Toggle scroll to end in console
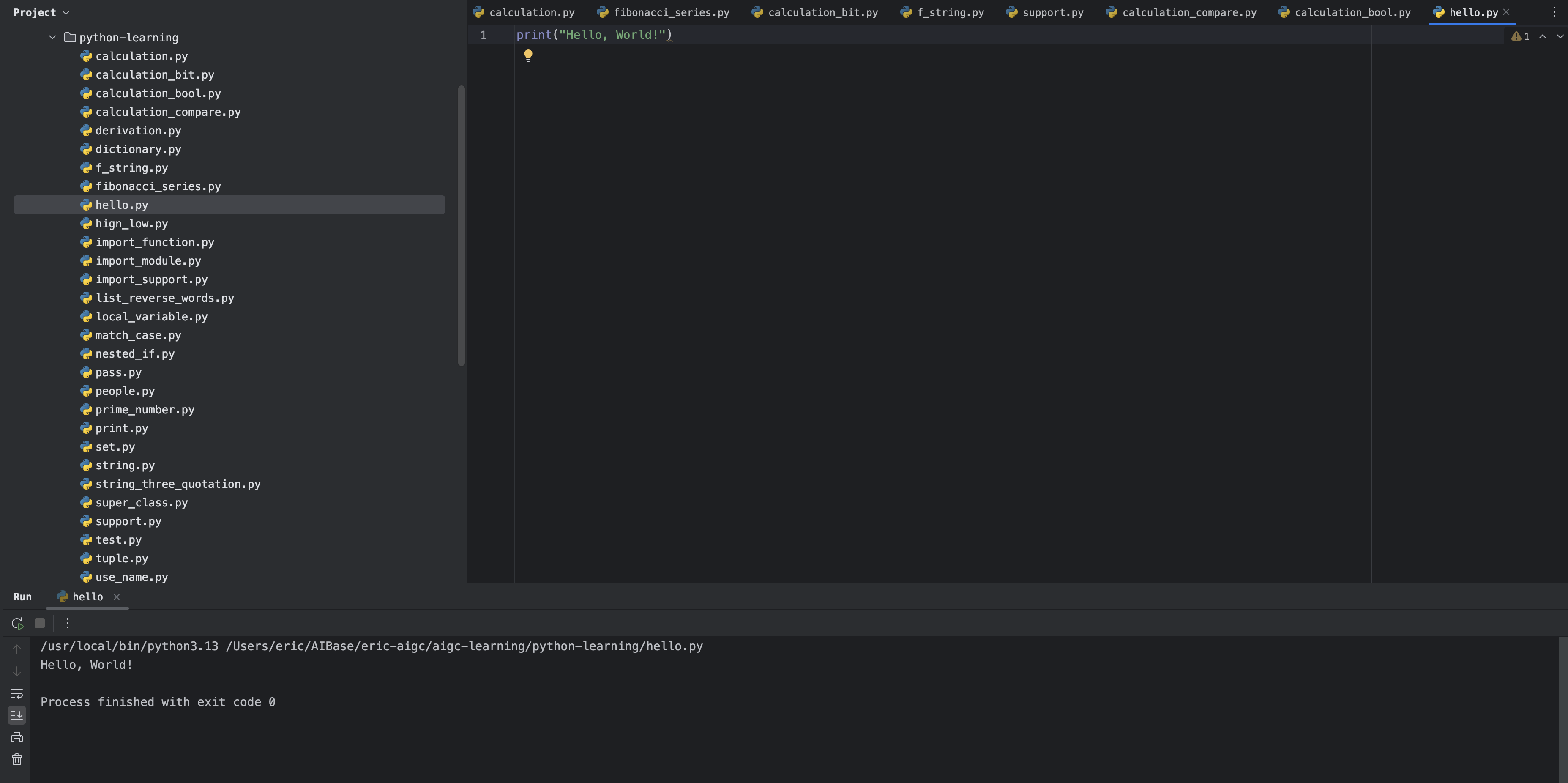 [x=17, y=715]
